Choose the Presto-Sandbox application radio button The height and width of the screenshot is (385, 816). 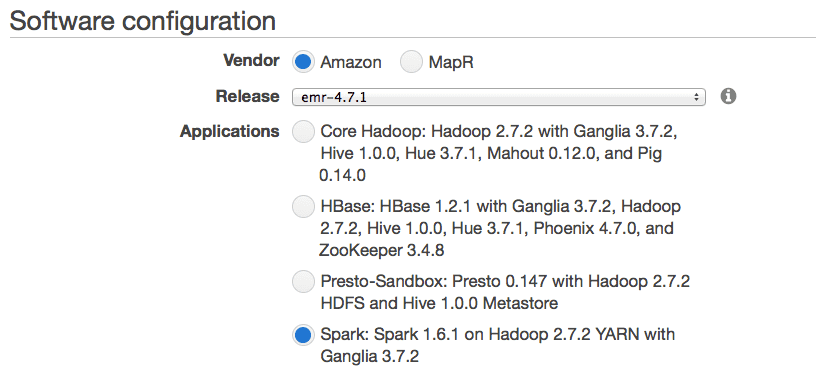point(303,281)
